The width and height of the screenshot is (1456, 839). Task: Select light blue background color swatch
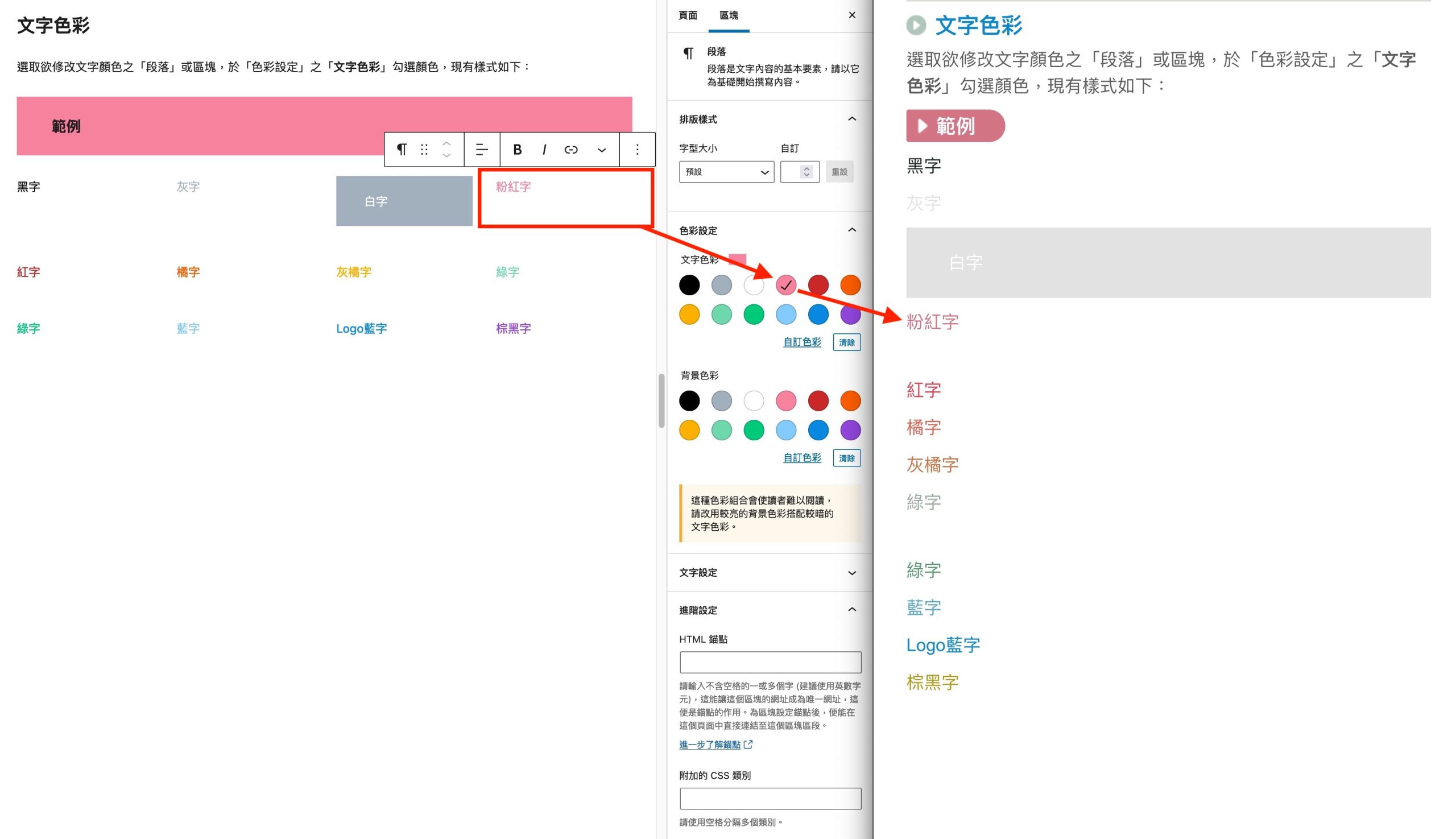[786, 430]
